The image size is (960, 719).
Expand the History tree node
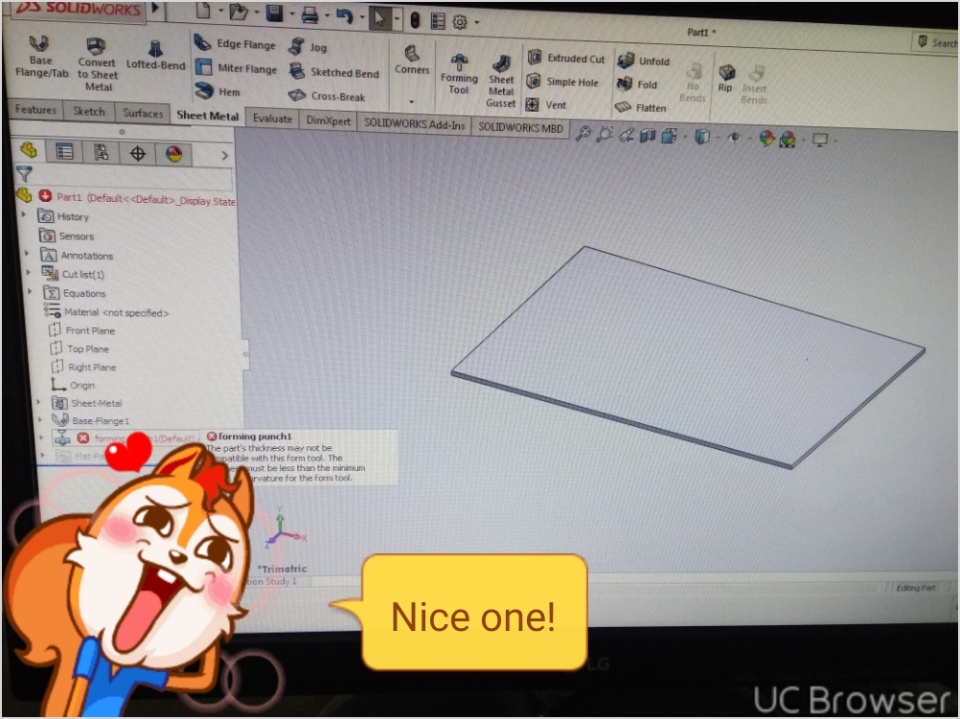point(24,214)
